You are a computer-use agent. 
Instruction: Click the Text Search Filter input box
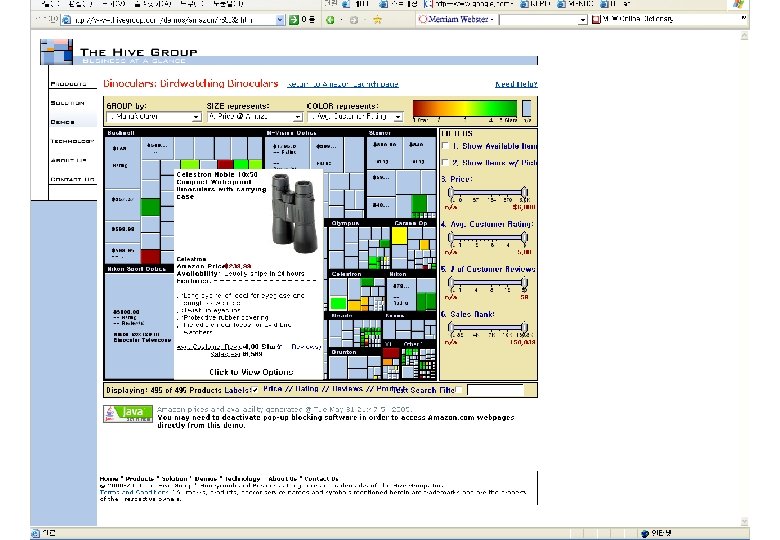495,390
